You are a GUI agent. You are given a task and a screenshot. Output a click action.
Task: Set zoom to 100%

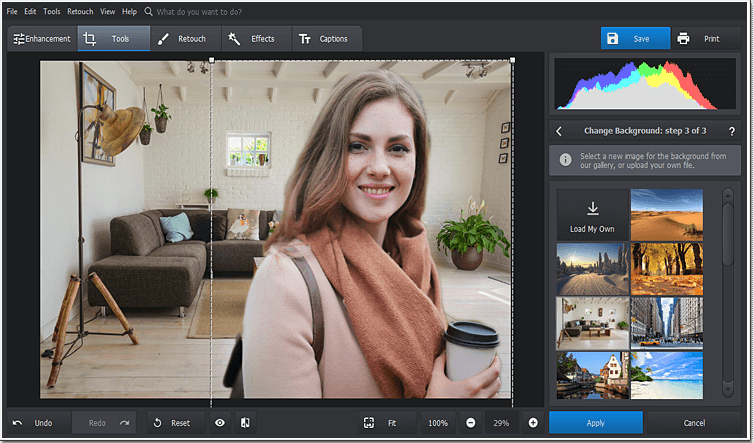point(438,423)
